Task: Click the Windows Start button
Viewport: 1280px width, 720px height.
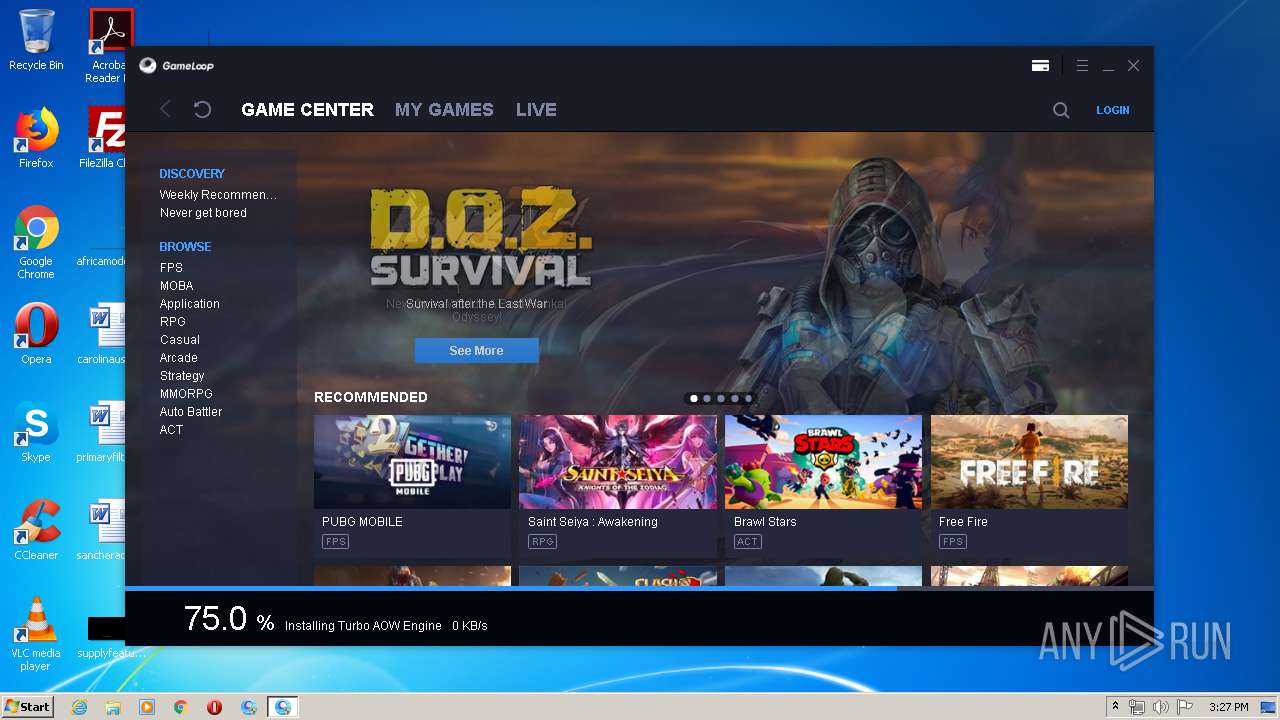Action: [28, 707]
